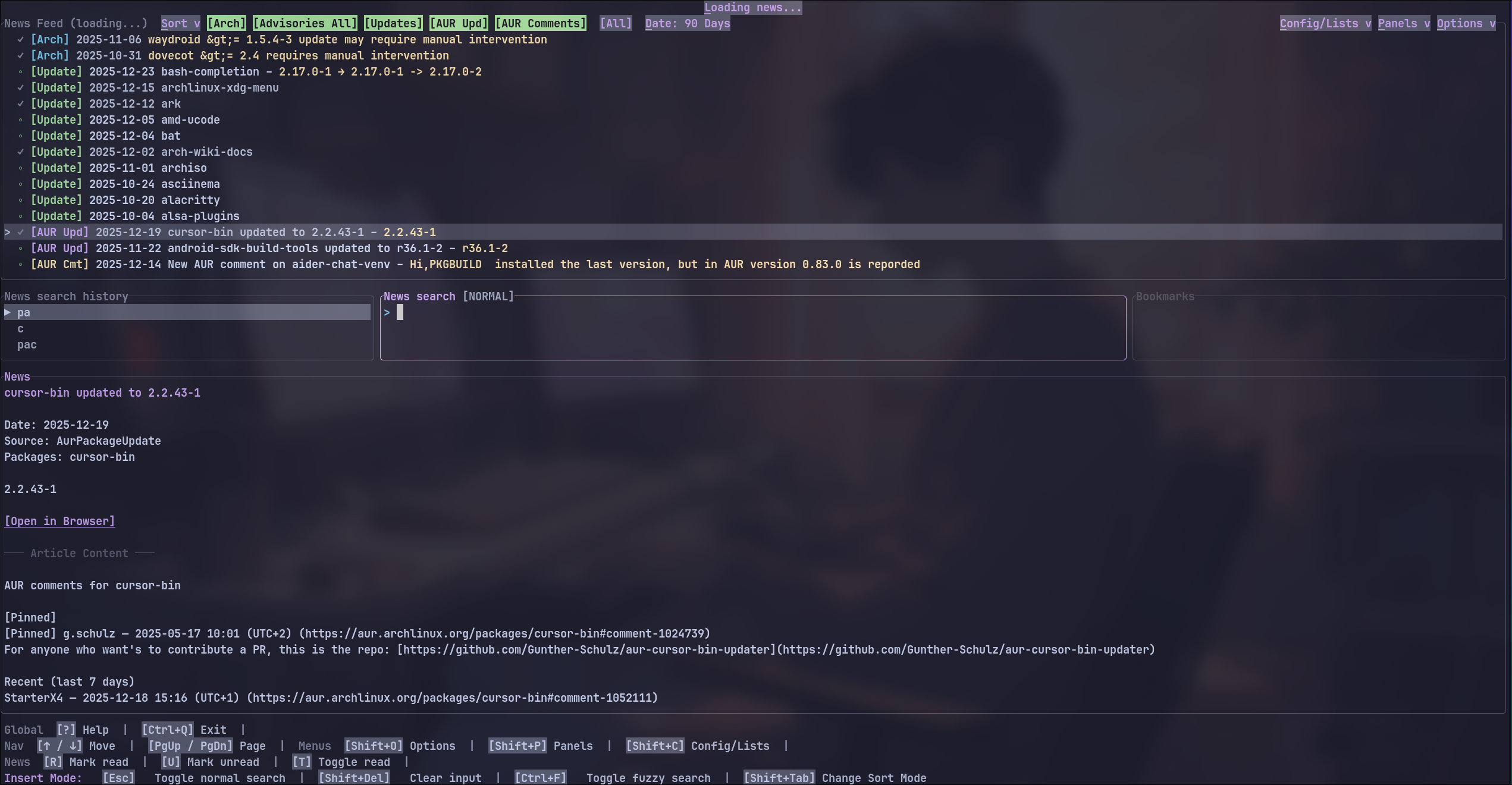The width and height of the screenshot is (1512, 785).
Task: Open the Panels menu
Action: pos(1404,23)
